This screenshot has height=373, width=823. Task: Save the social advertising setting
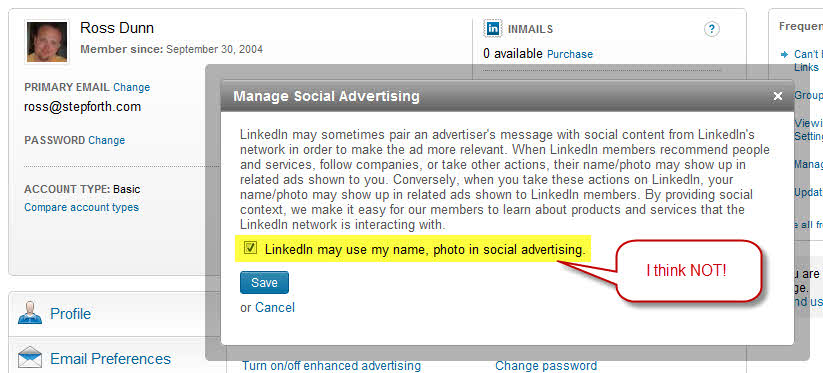point(264,283)
